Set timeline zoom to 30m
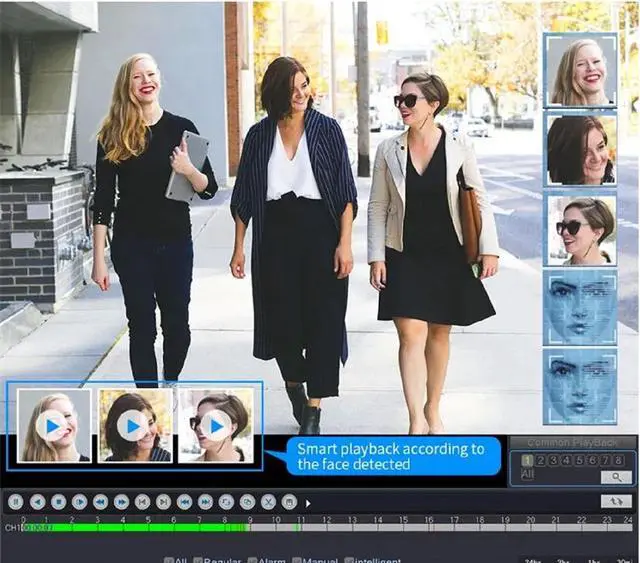Viewport: 640px width, 563px height. 622,560
